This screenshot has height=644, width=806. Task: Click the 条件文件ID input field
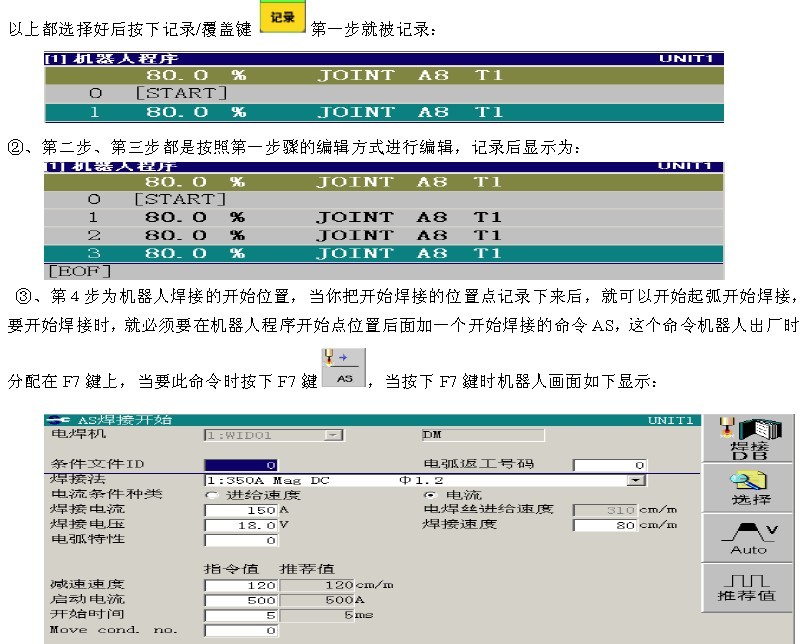click(241, 465)
